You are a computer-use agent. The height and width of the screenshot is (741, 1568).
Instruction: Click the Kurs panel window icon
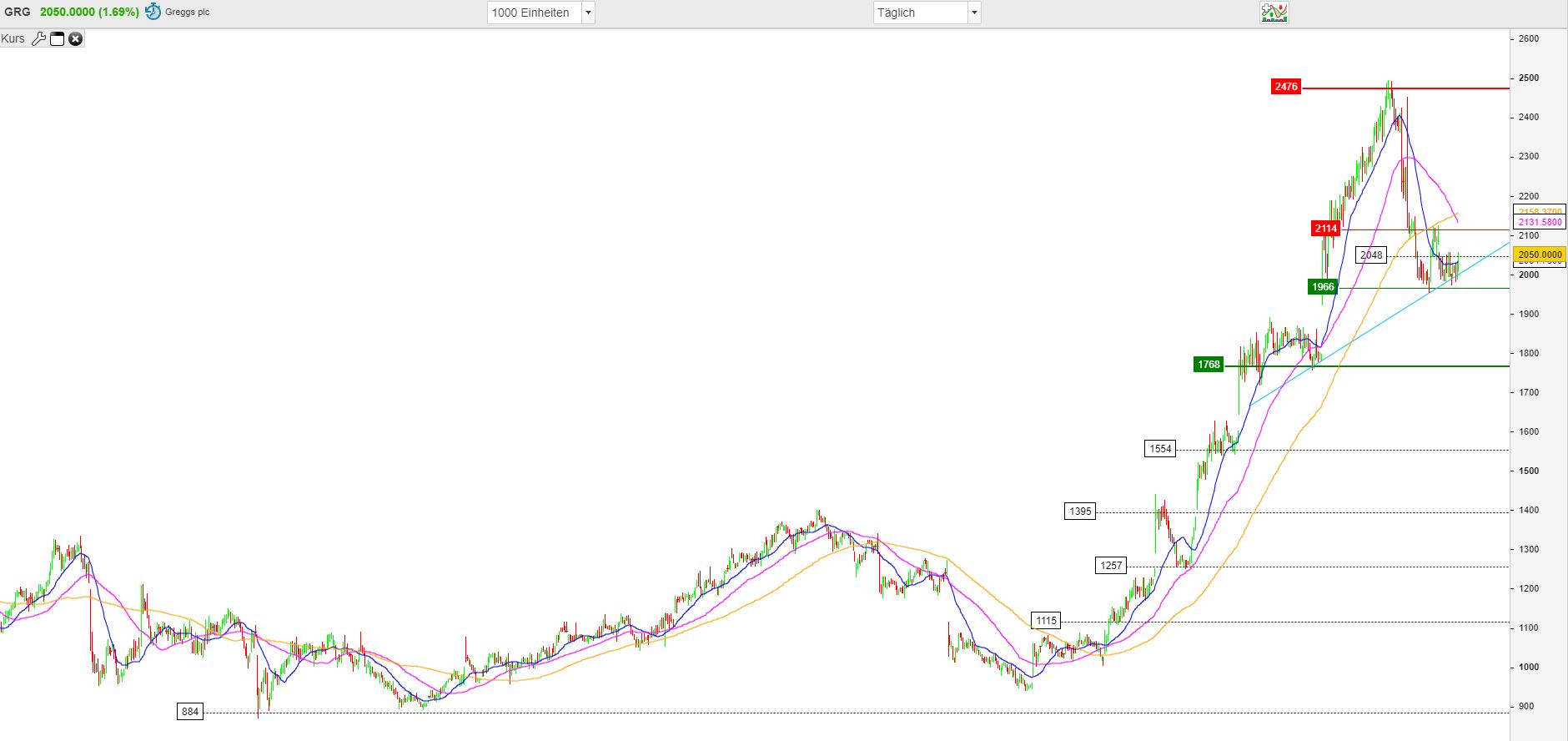(58, 38)
